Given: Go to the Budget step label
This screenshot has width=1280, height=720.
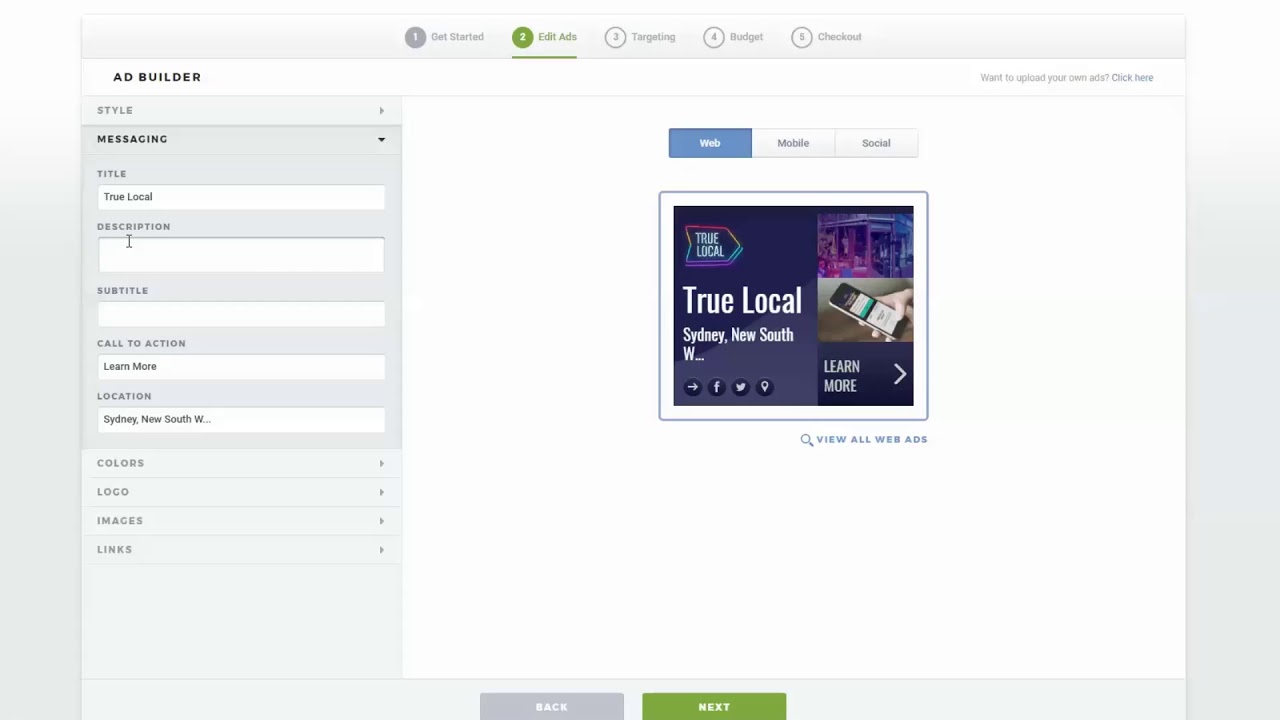Looking at the screenshot, I should (x=746, y=37).
